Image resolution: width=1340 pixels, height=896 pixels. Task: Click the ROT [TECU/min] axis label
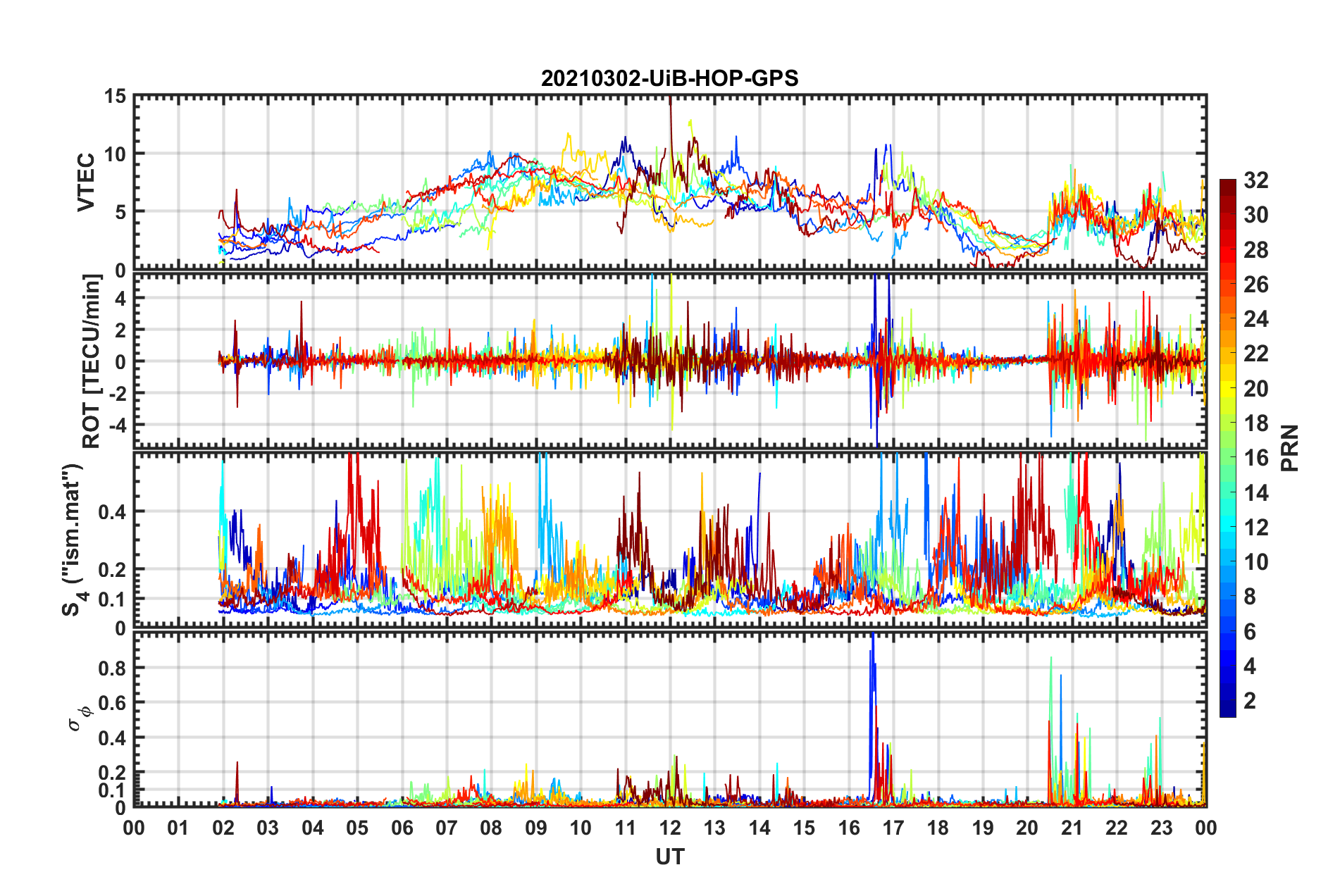click(x=92, y=361)
